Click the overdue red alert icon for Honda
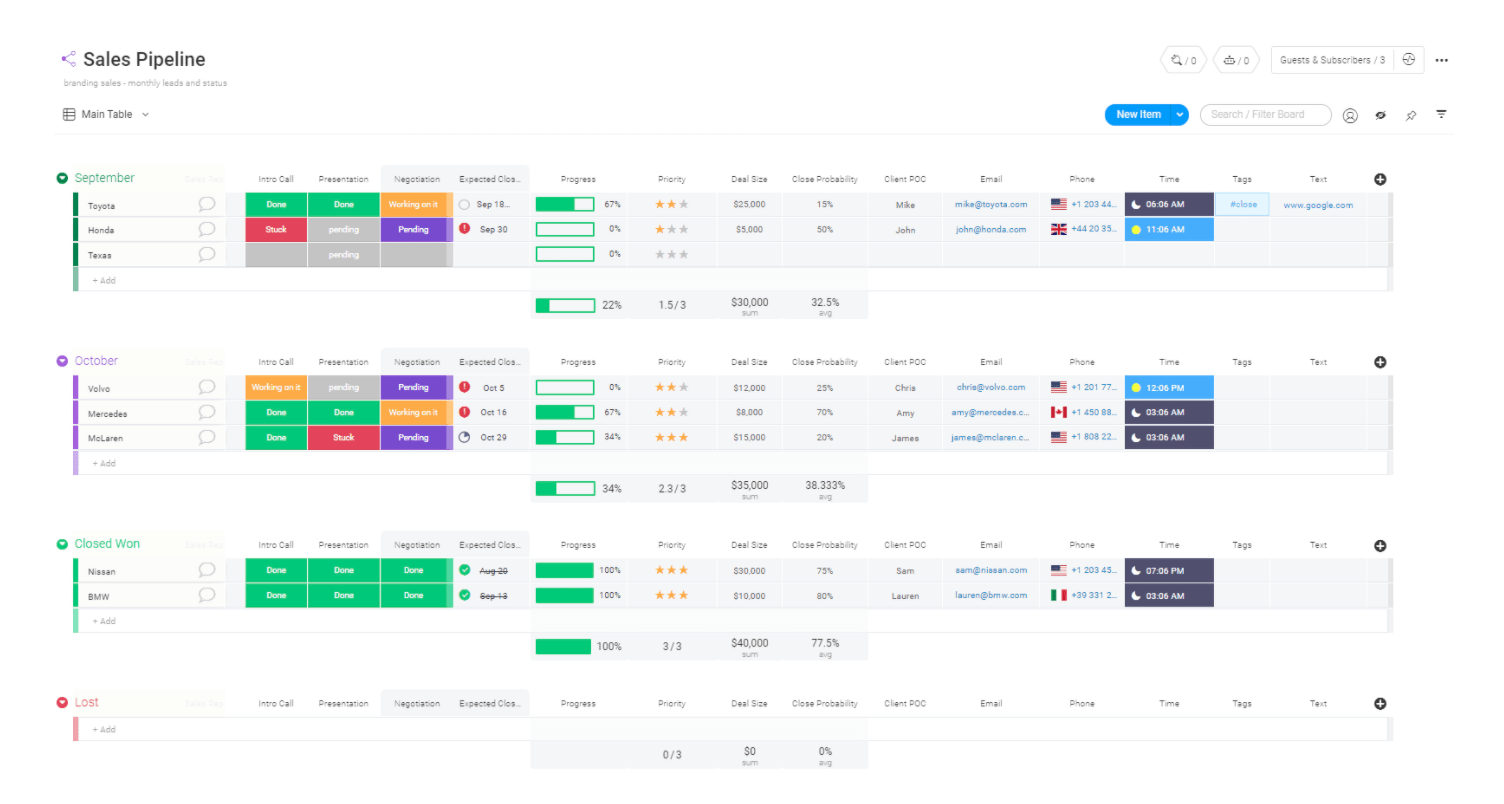This screenshot has height=804, width=1504. pos(464,229)
